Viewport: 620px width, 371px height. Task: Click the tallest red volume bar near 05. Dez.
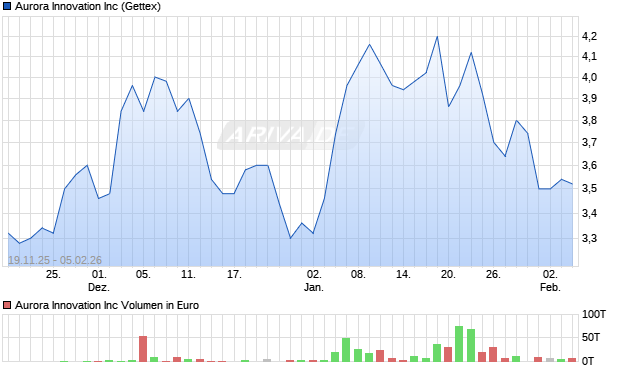pos(143,349)
